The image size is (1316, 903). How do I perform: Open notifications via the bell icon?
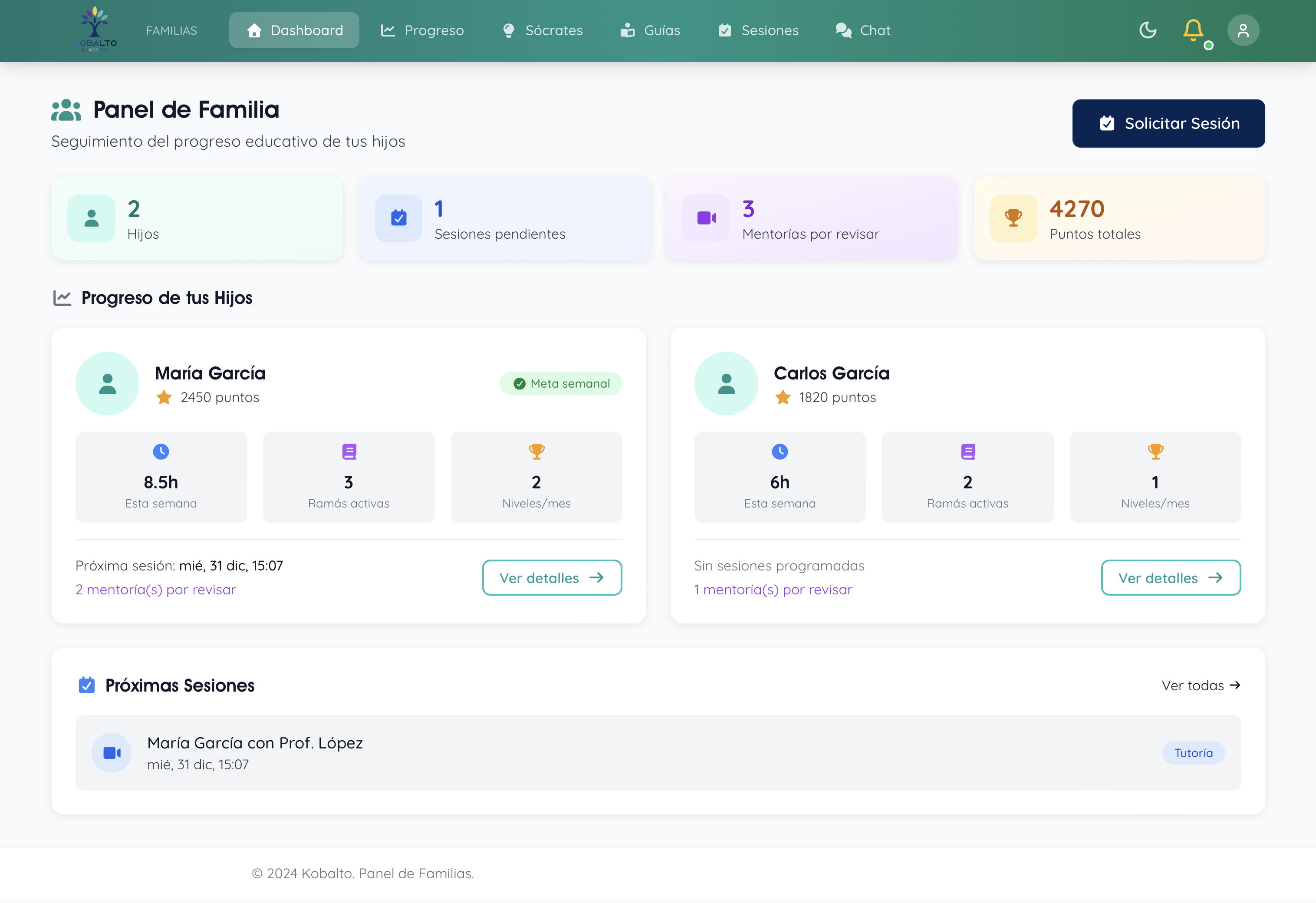pyautogui.click(x=1193, y=30)
